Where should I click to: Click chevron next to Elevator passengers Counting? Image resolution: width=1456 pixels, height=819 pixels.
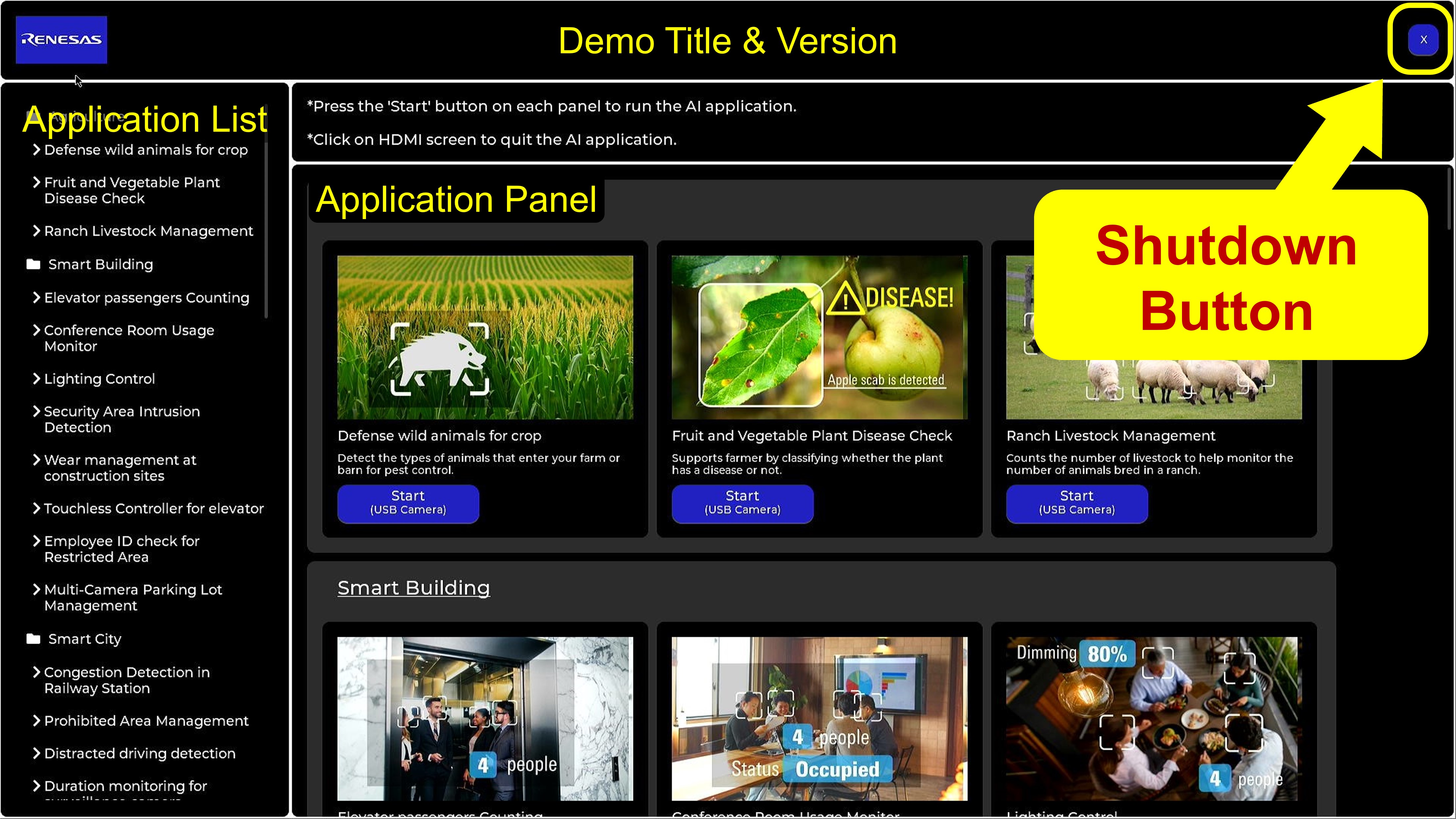[x=37, y=297]
